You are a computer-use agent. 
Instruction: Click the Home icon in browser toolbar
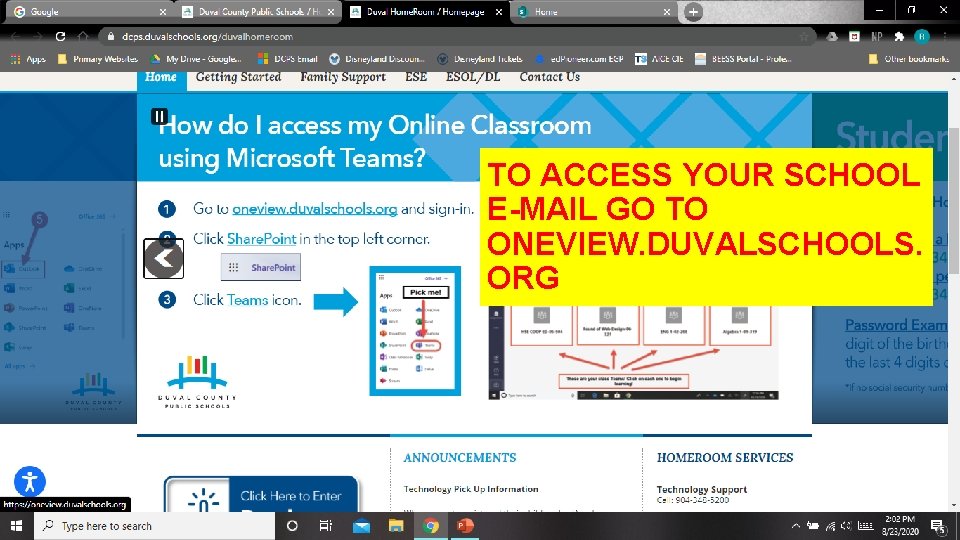coord(83,37)
